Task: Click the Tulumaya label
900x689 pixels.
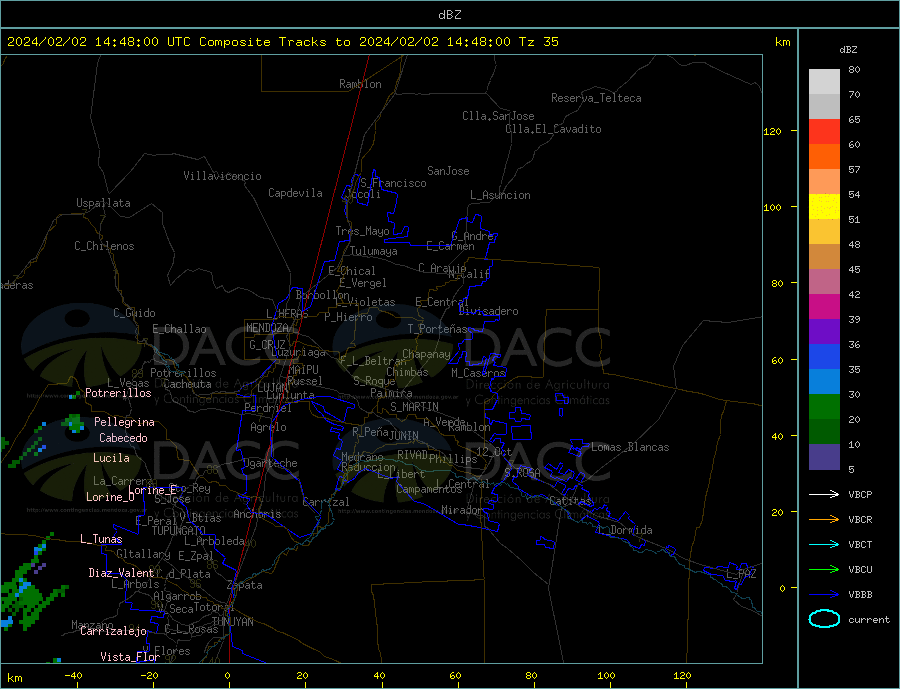Action: pyautogui.click(x=374, y=251)
